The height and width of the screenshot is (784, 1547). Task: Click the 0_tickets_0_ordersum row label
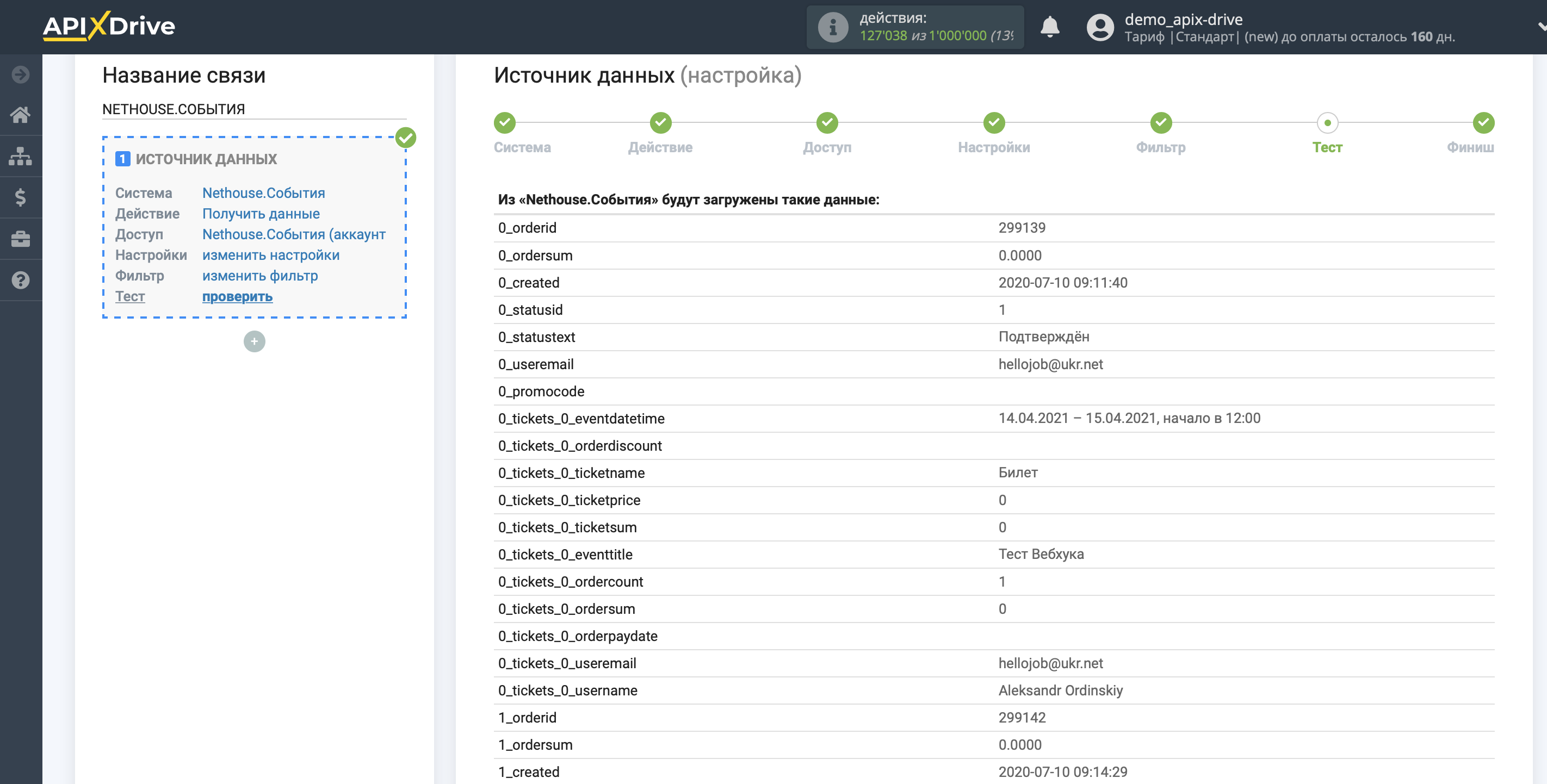[x=566, y=609]
